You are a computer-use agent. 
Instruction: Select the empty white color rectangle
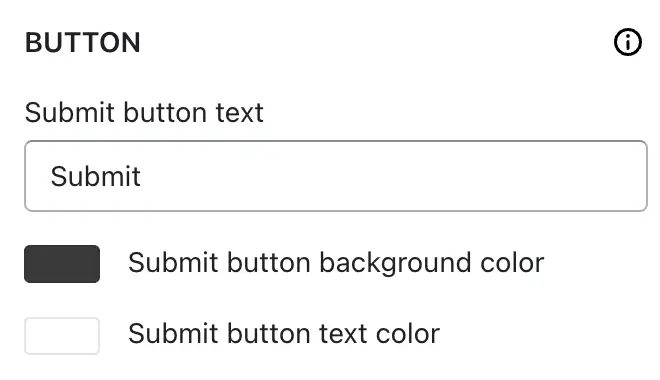62,336
